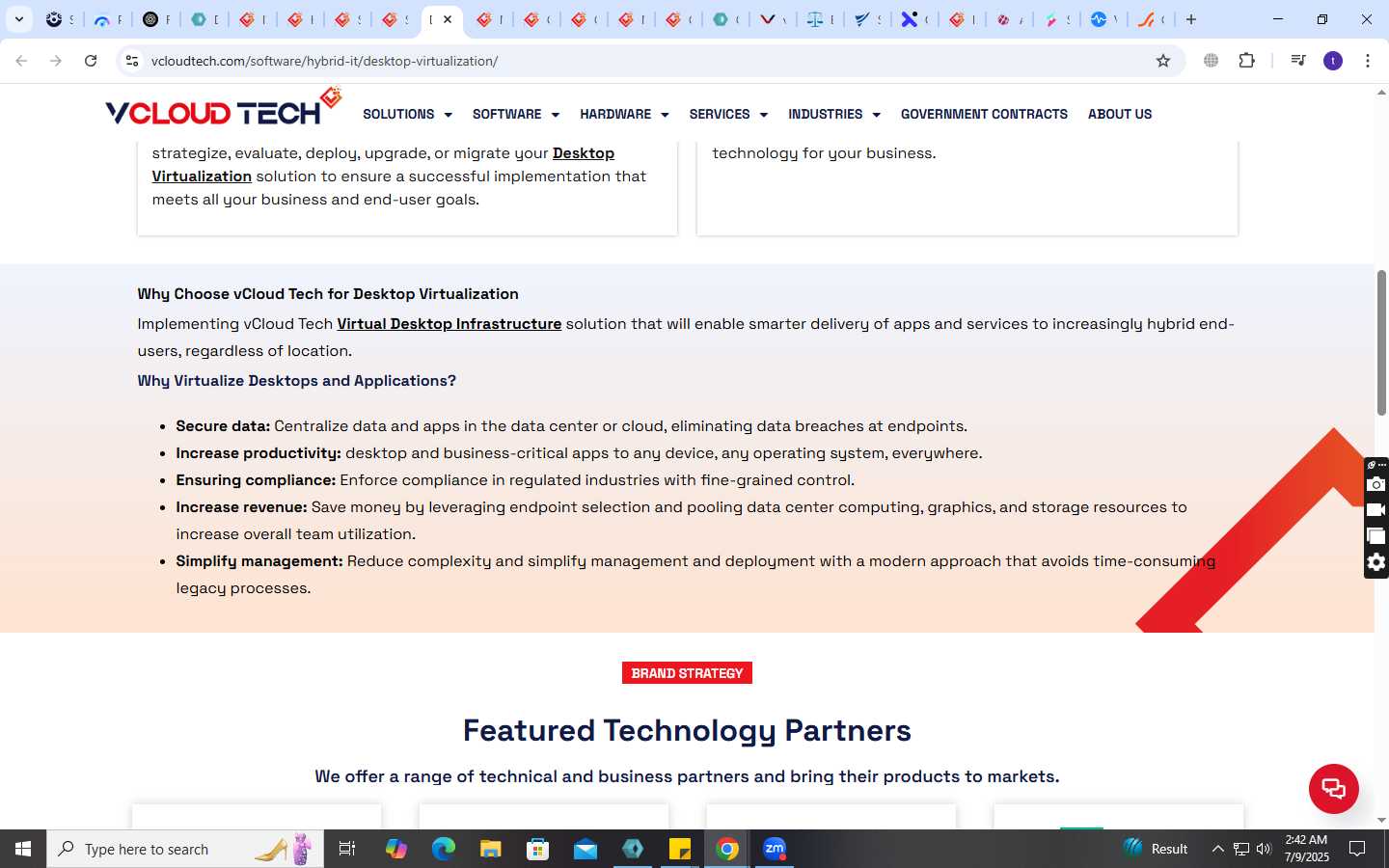Click the translate icon in the address bar
The image size is (1389, 868).
point(1211,61)
